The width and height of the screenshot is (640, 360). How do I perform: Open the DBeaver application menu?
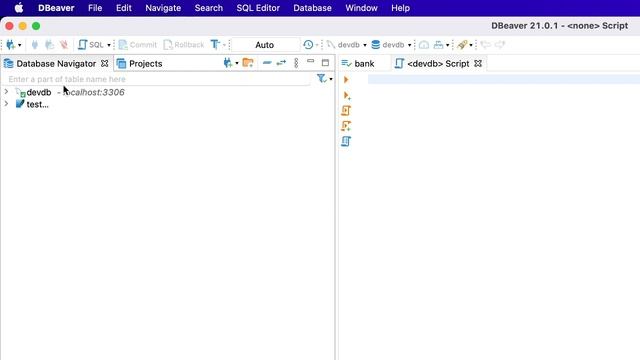tap(56, 8)
